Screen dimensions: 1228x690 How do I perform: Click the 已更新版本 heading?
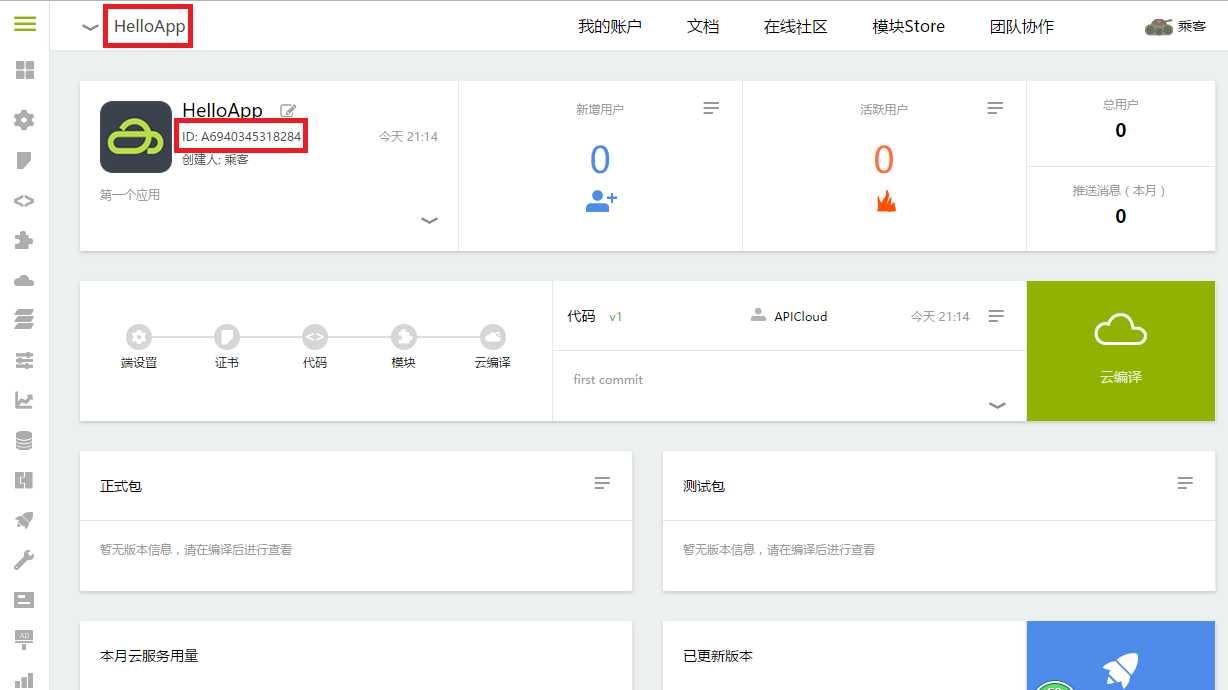pyautogui.click(x=718, y=656)
